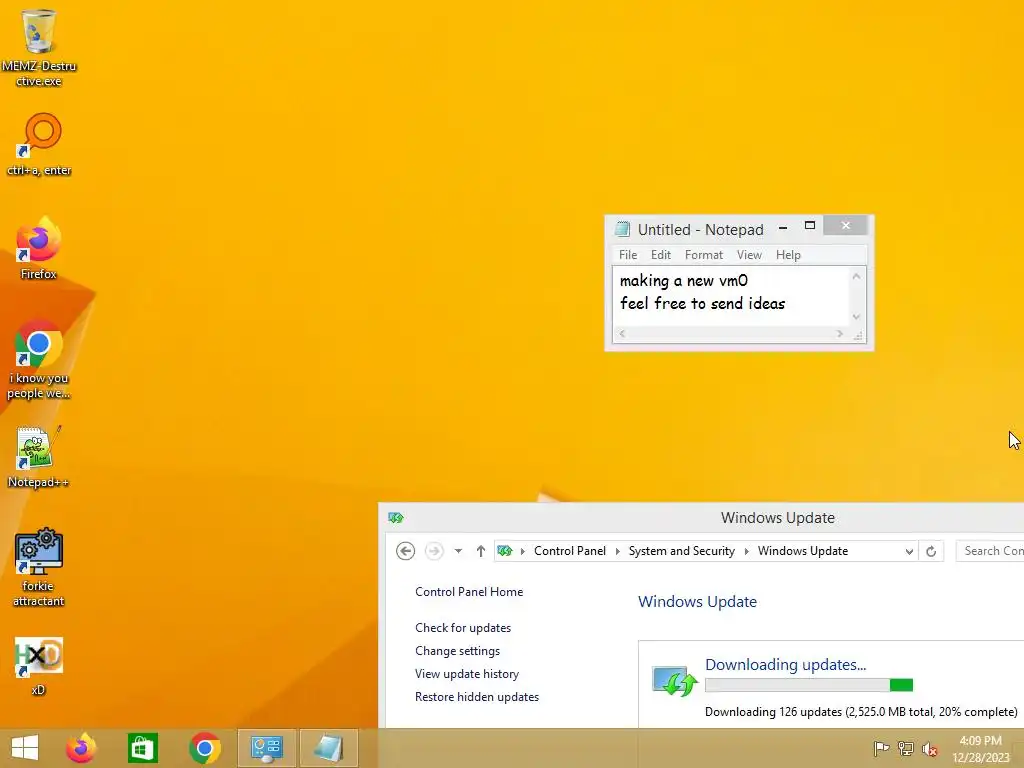
Task: Click the update download progress bar
Action: [x=809, y=685]
